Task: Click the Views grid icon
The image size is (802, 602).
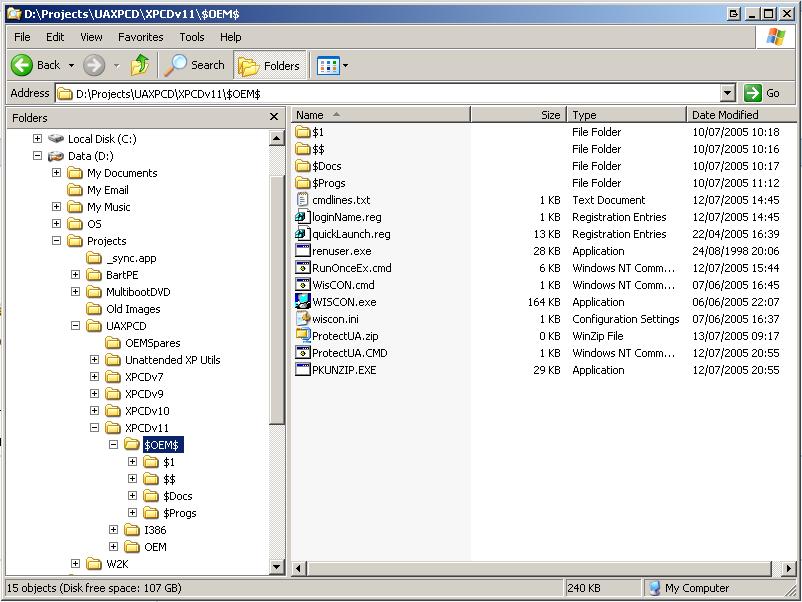Action: [328, 65]
